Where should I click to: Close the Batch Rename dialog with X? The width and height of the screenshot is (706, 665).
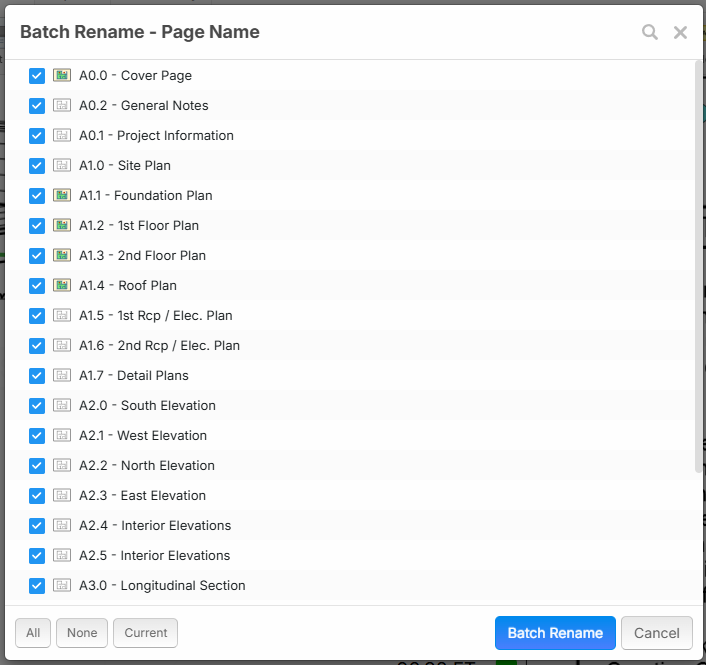pyautogui.click(x=680, y=32)
